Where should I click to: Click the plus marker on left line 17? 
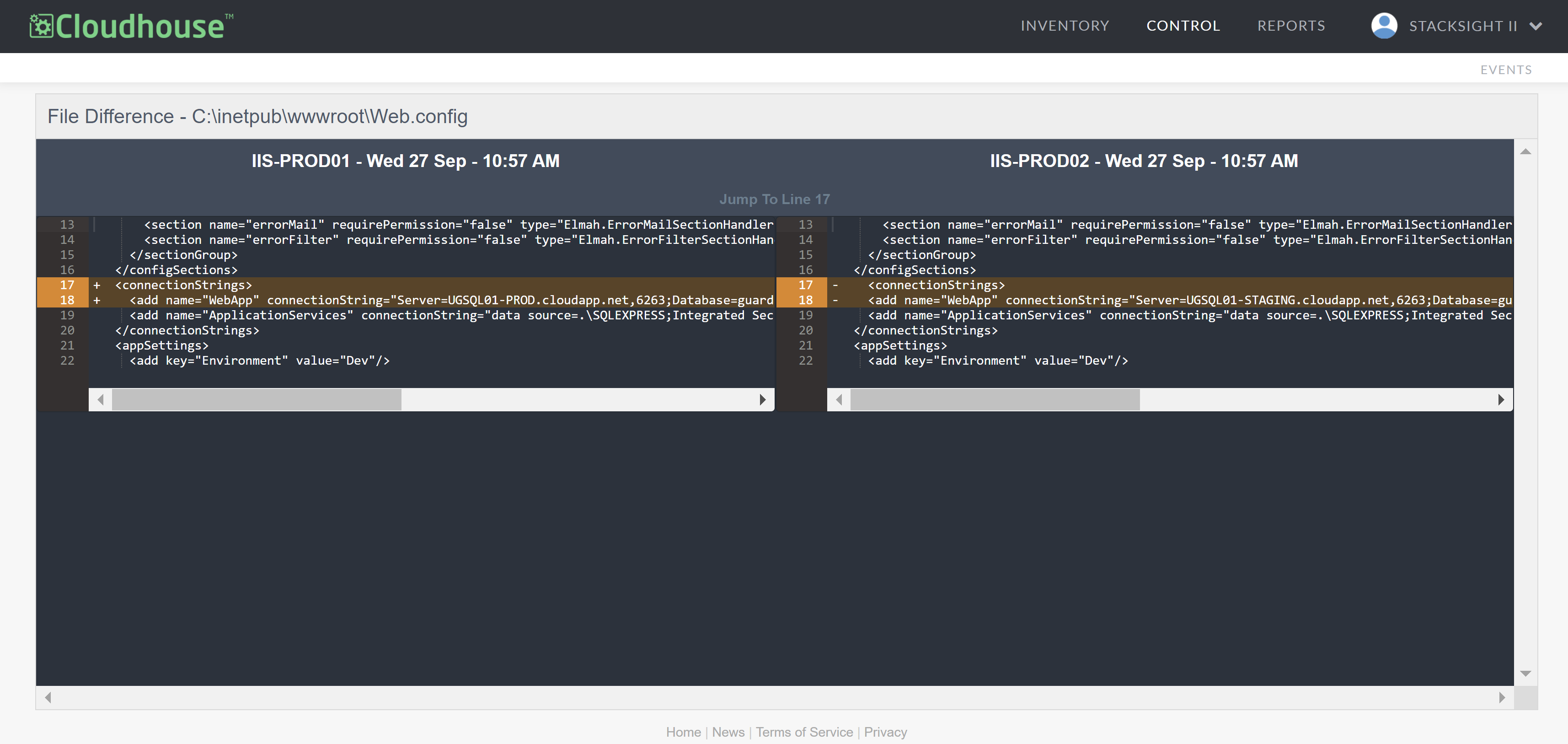point(97,285)
